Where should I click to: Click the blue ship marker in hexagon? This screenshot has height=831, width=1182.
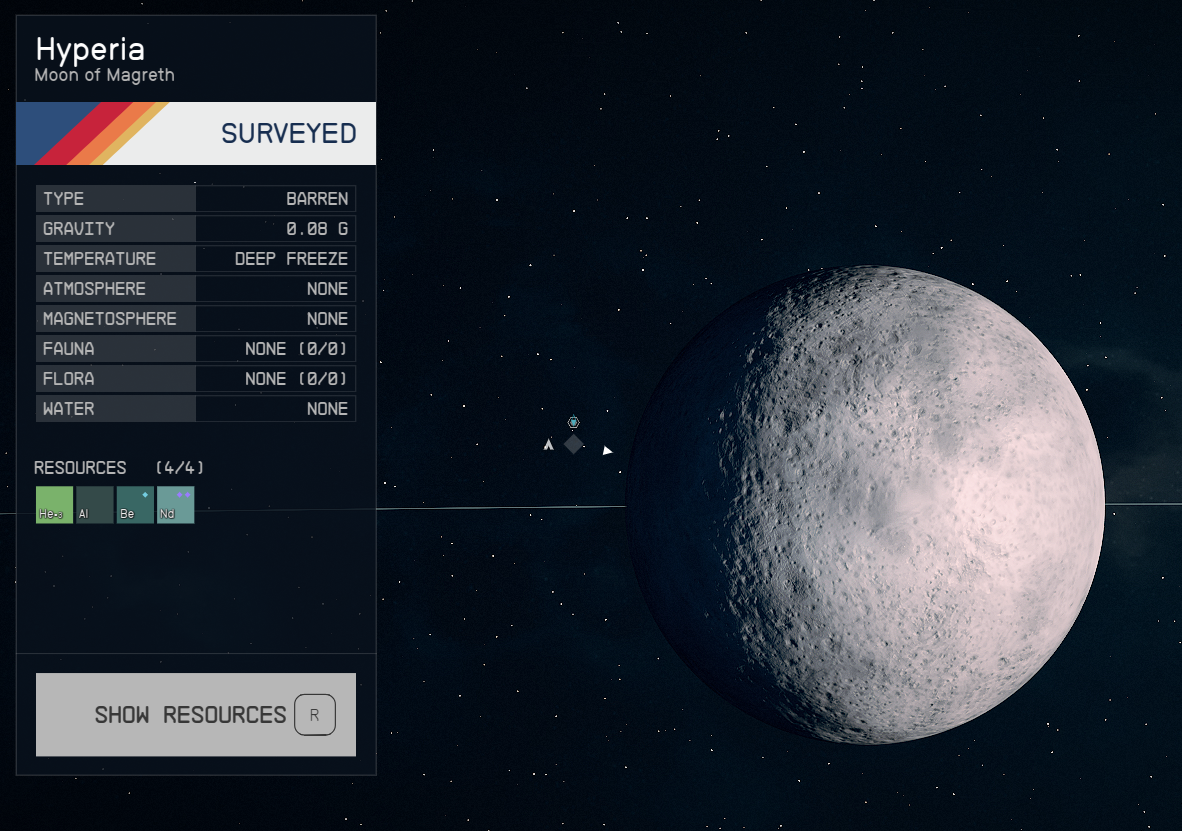(574, 422)
